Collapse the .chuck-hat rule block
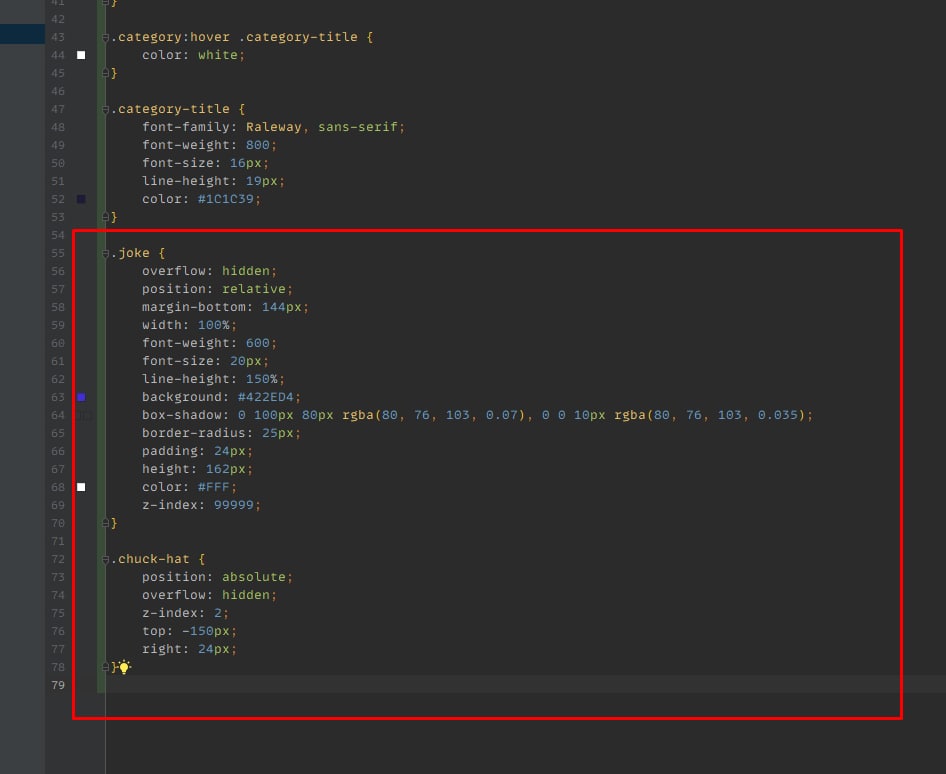 105,559
